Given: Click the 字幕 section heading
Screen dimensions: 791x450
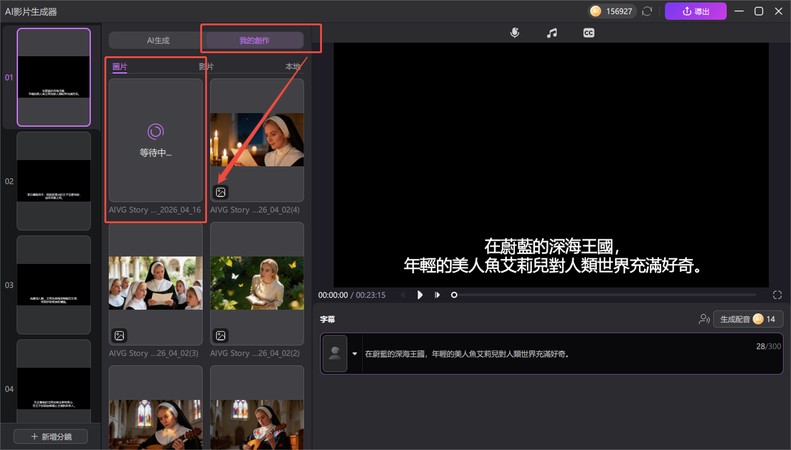Looking at the screenshot, I should [x=327, y=319].
